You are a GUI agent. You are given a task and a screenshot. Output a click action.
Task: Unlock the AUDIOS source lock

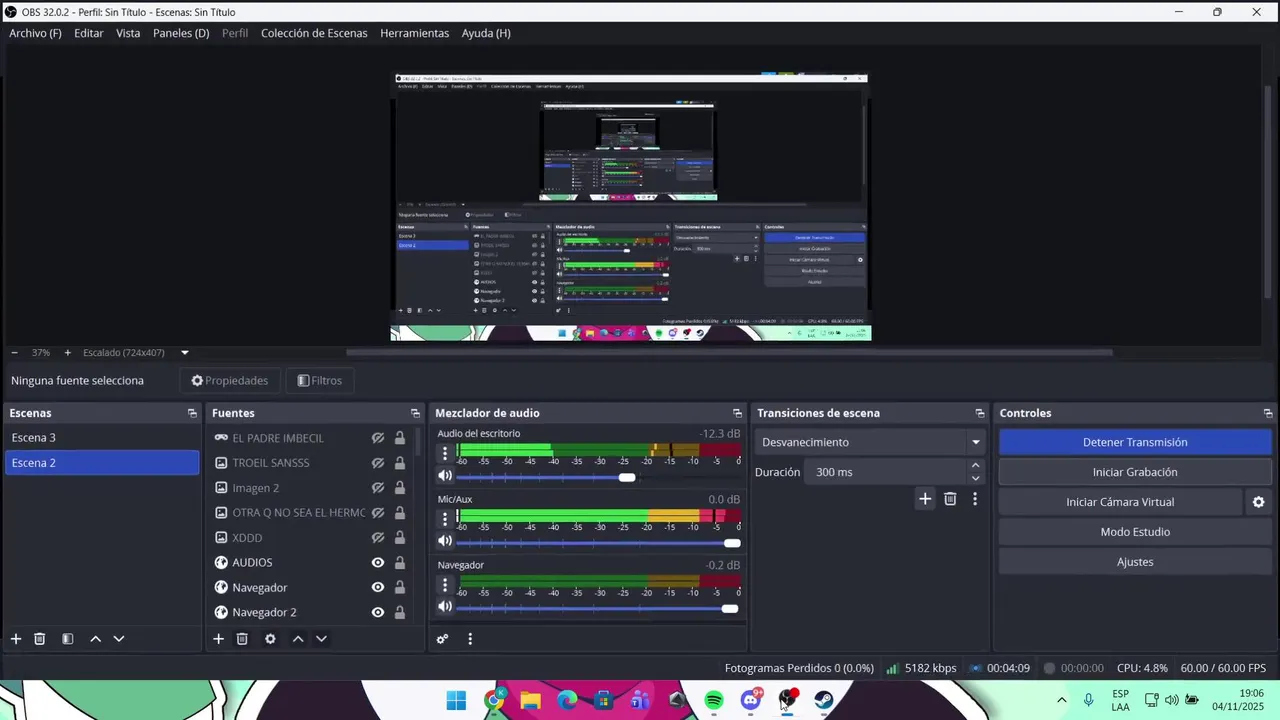click(x=400, y=563)
